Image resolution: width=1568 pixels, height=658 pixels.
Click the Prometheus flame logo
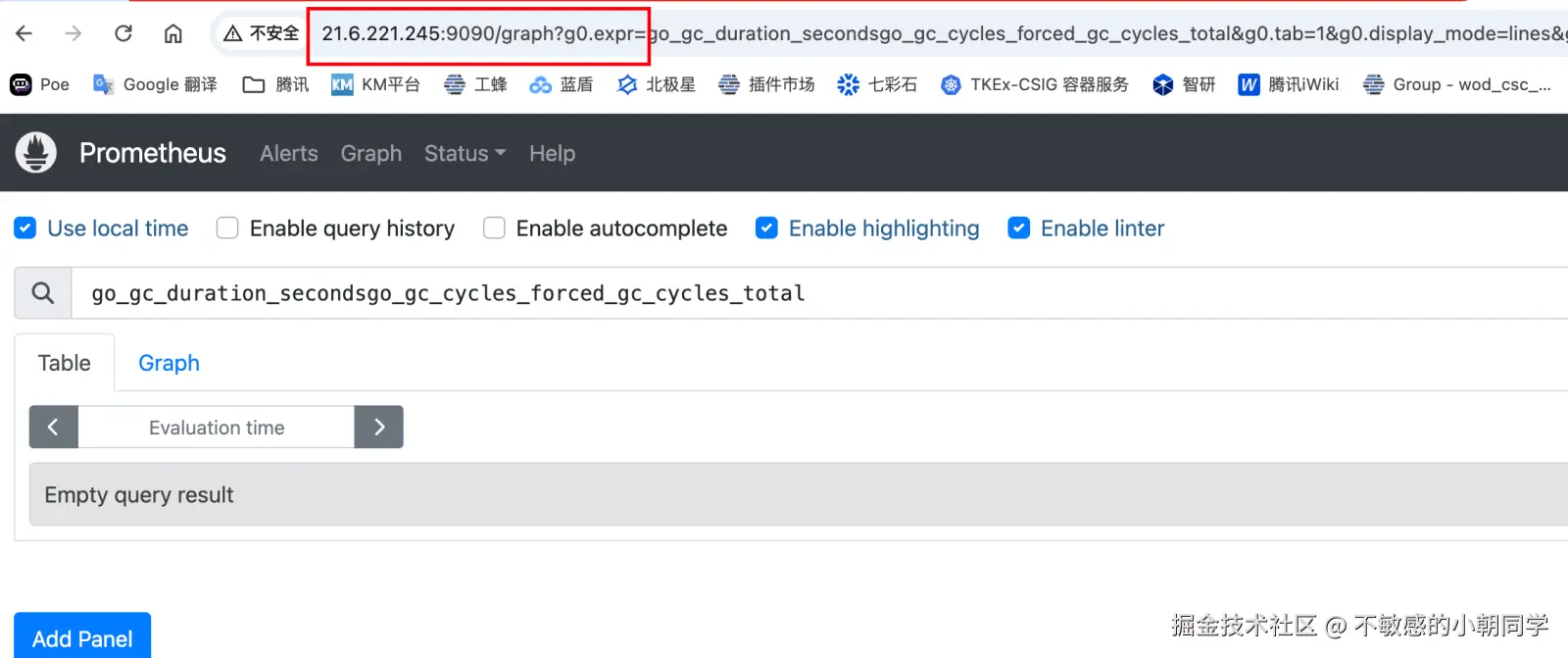click(x=36, y=153)
